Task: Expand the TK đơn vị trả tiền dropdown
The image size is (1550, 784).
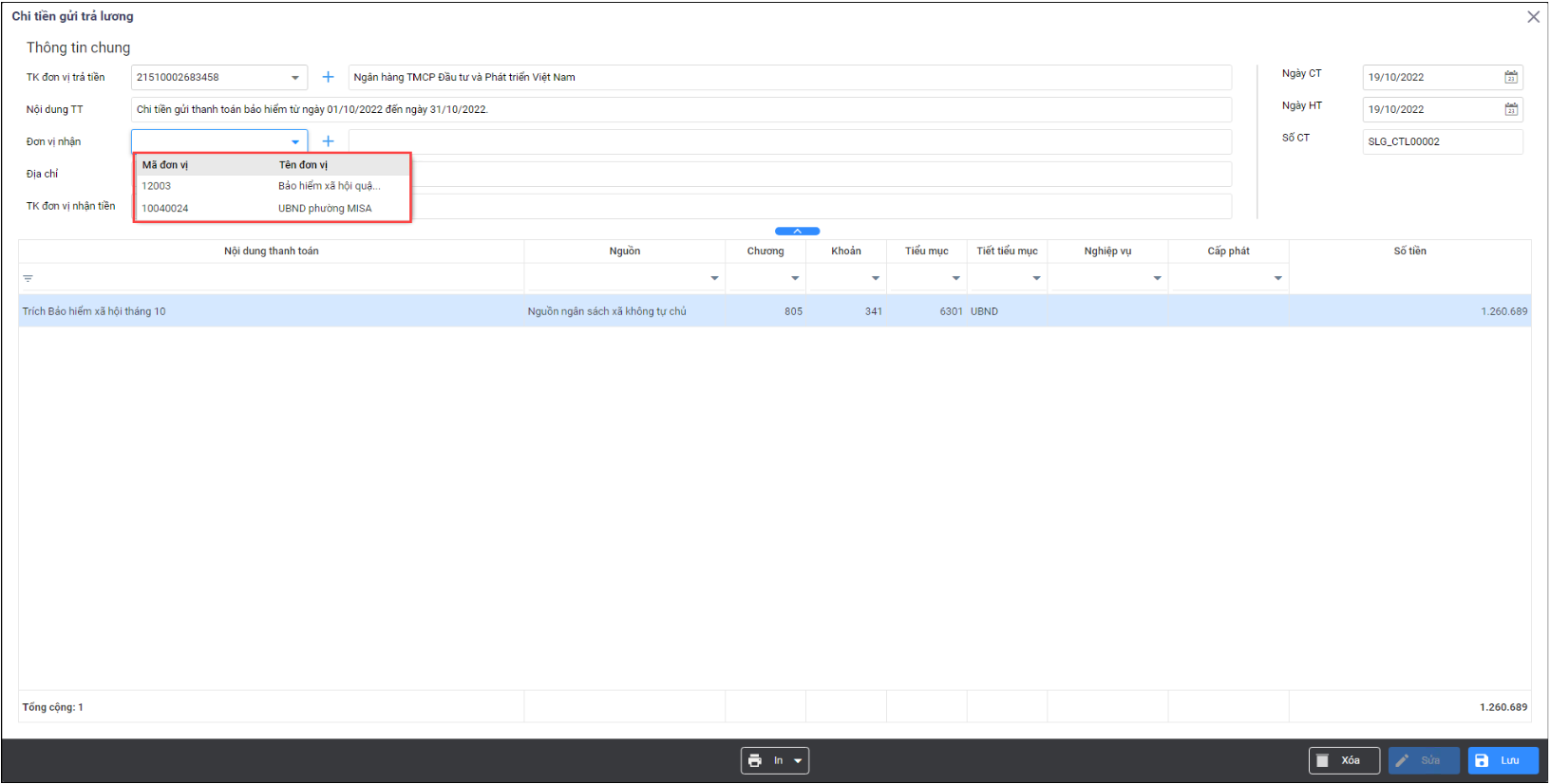Action: pos(295,78)
